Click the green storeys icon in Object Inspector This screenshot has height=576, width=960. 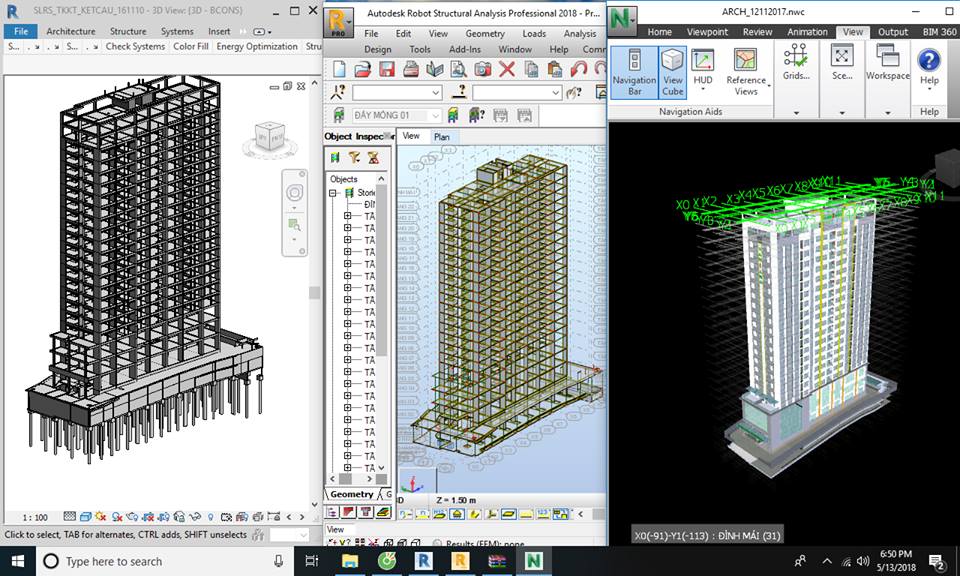coord(335,158)
